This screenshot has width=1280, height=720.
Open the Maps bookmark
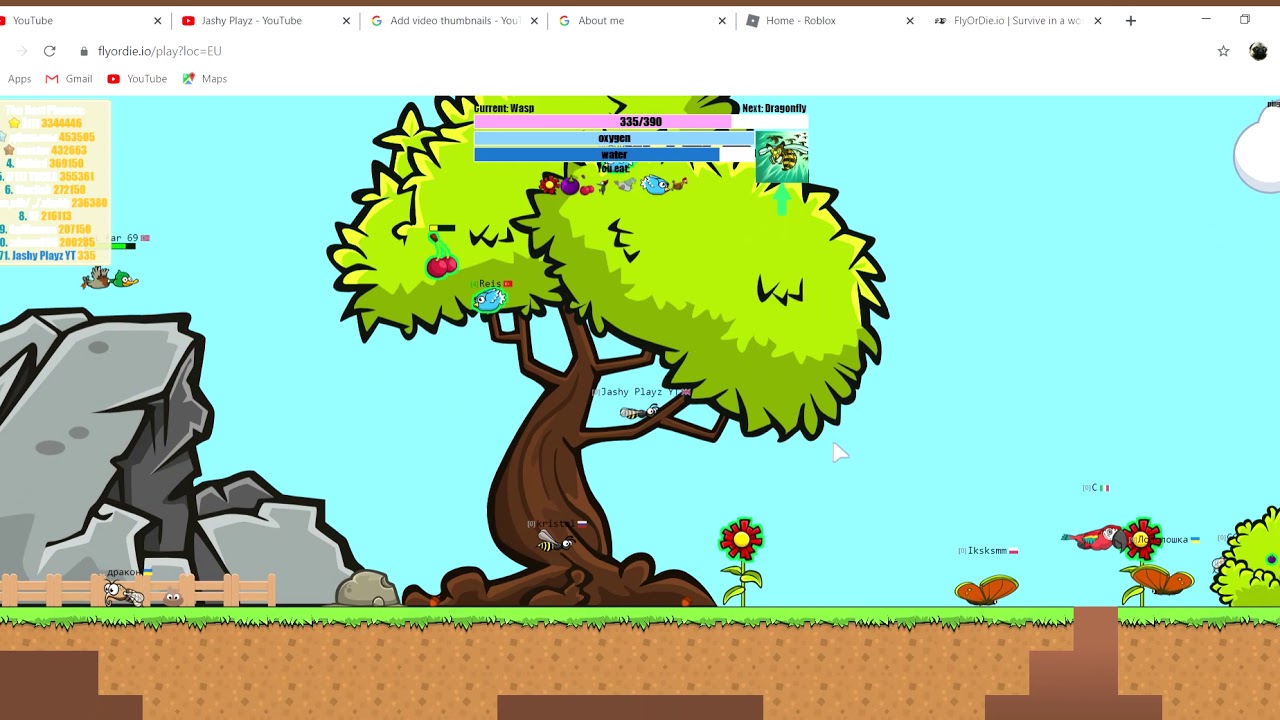(x=205, y=79)
